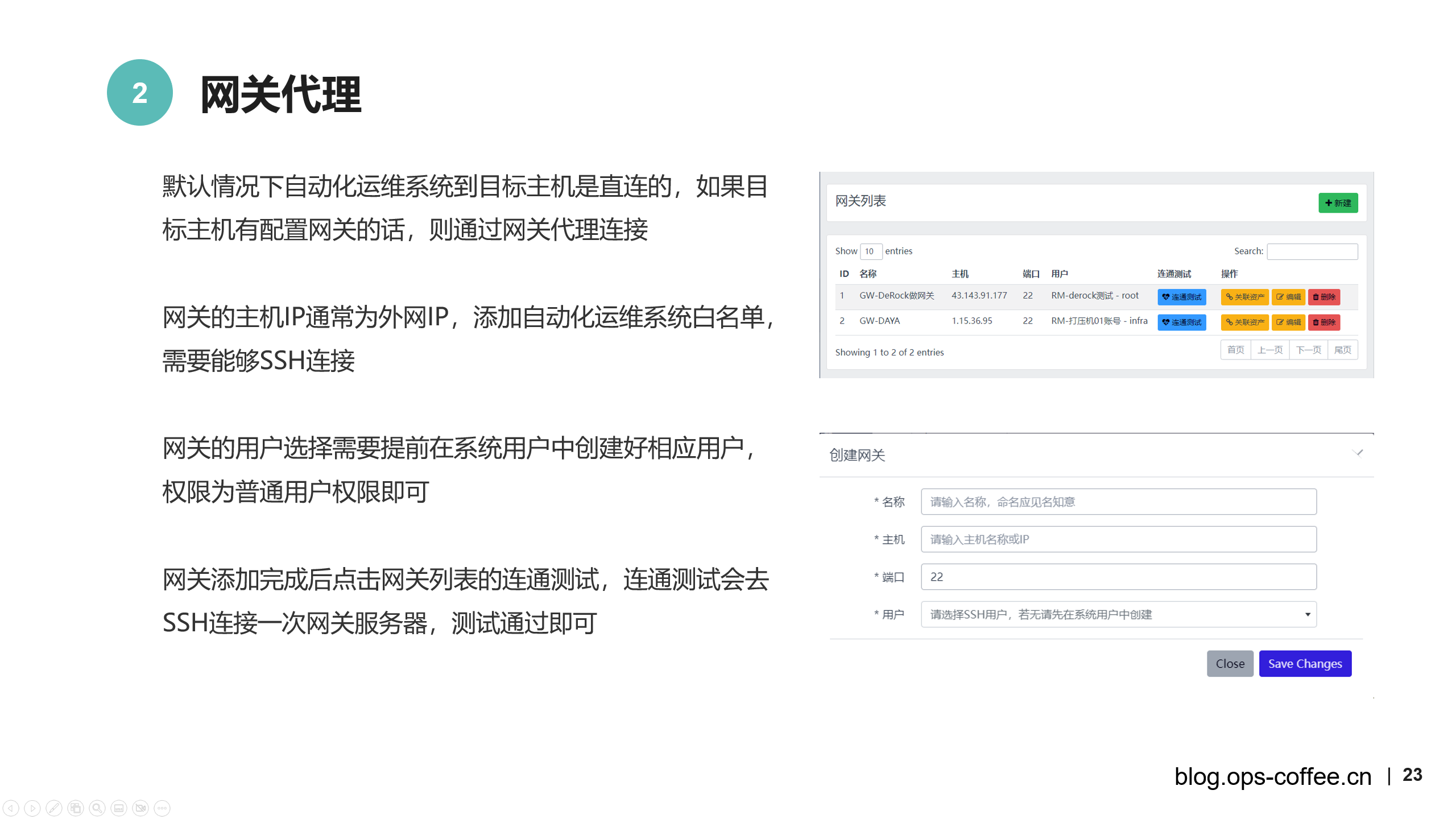Click 连通测试 for GW-DeRock做网关

click(x=1181, y=297)
